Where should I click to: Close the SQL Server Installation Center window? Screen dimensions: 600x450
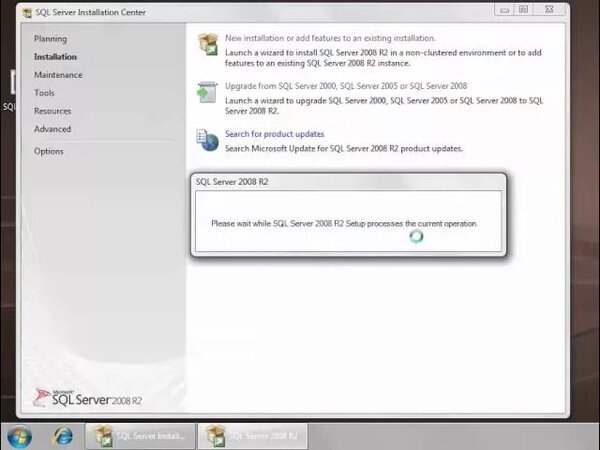[549, 10]
